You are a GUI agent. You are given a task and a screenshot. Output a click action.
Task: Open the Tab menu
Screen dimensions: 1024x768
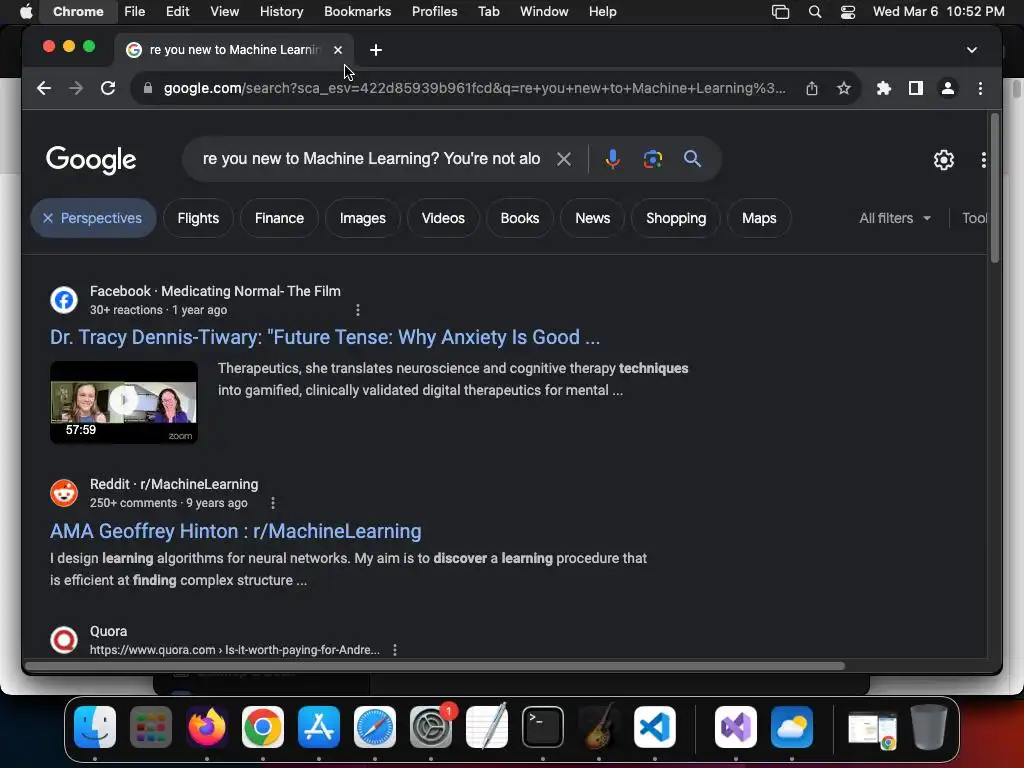(488, 12)
